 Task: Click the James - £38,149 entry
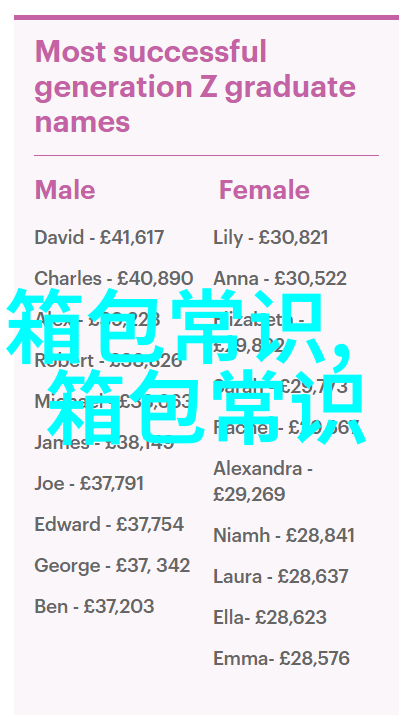tap(104, 442)
